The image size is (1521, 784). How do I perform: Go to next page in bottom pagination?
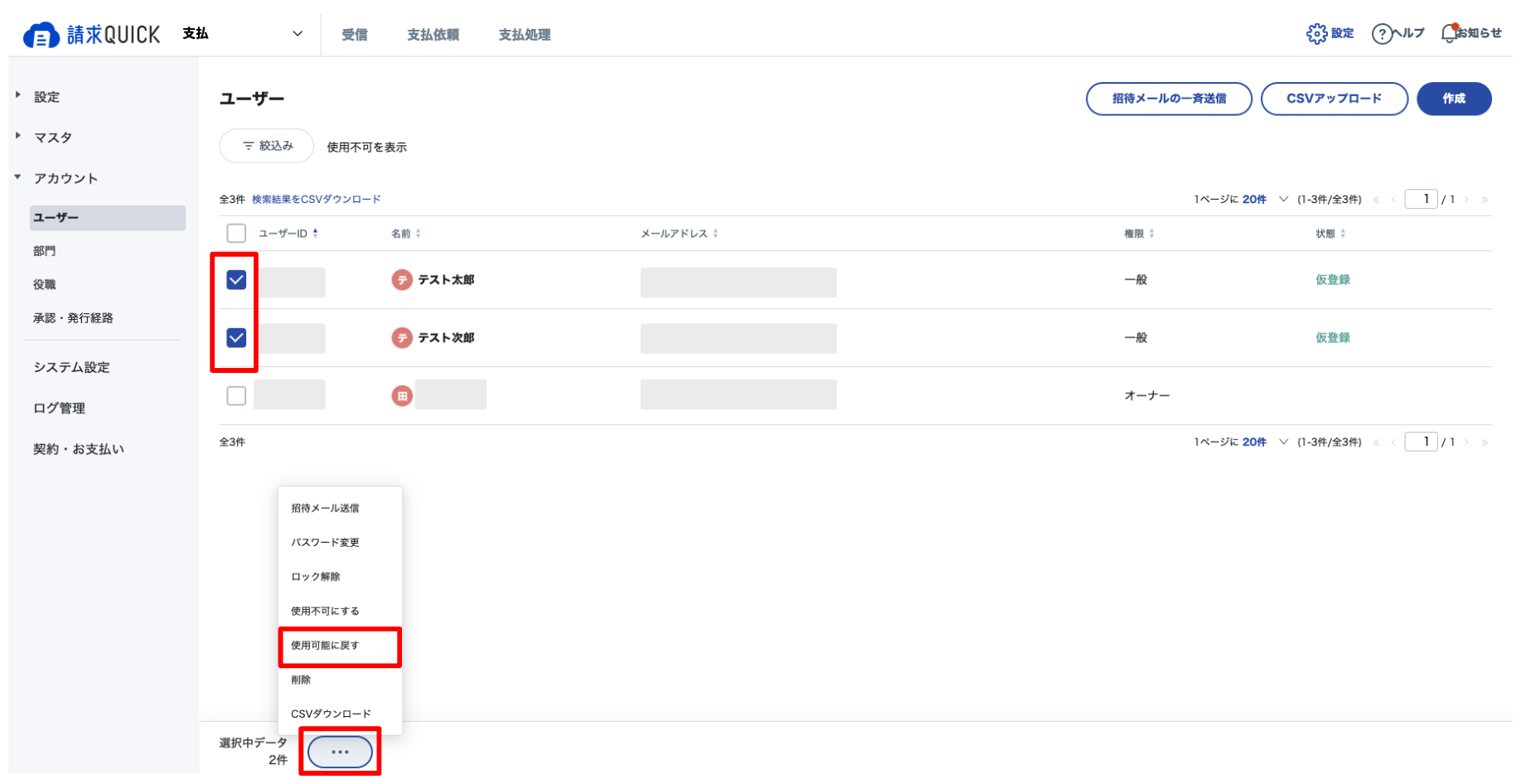[x=1467, y=443]
